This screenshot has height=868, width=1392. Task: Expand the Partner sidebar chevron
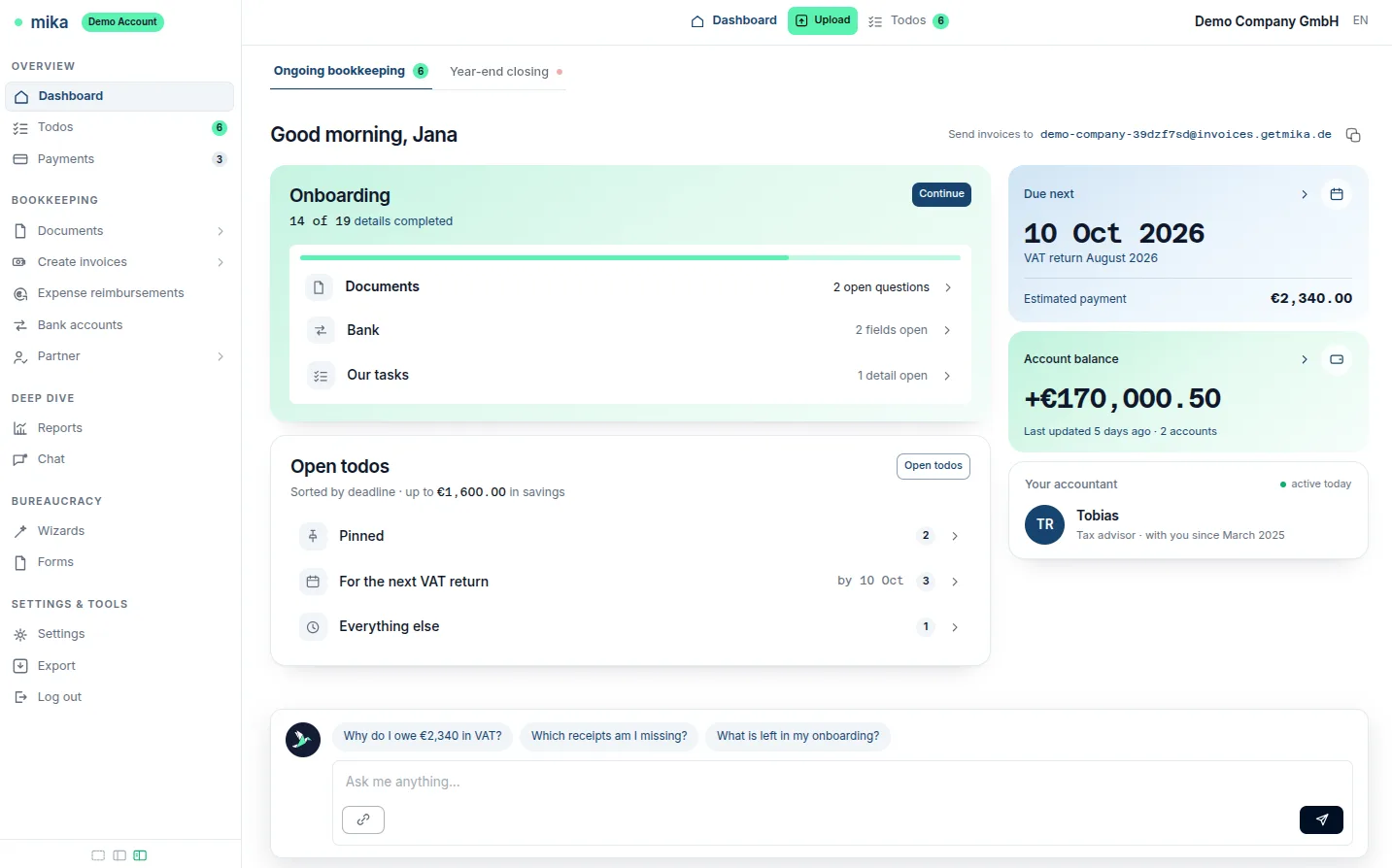(x=221, y=356)
